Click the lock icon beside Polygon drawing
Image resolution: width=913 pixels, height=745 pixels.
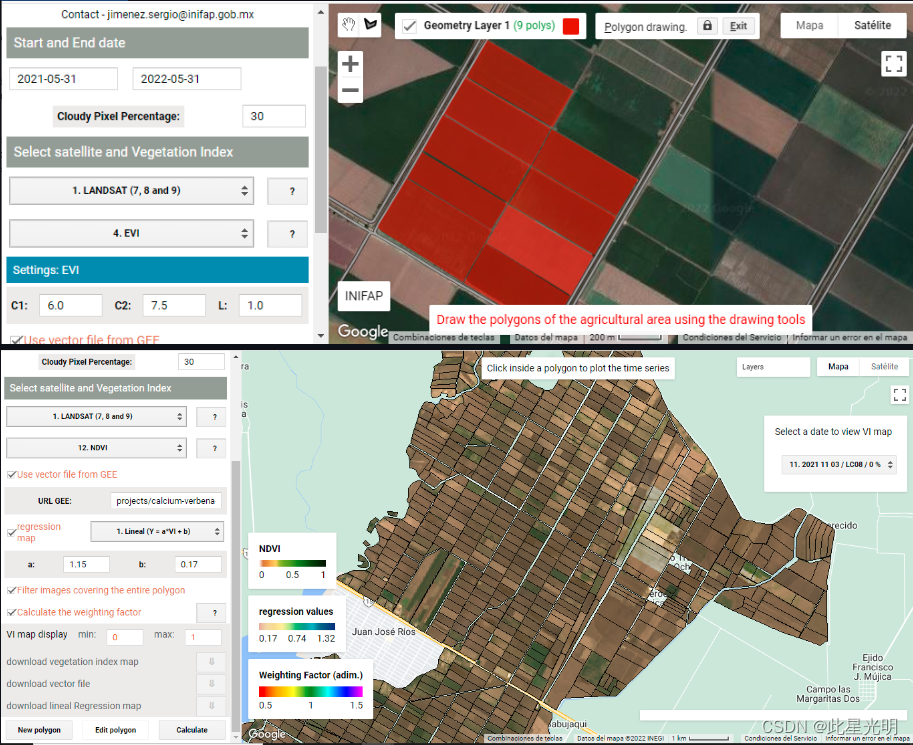[x=707, y=26]
